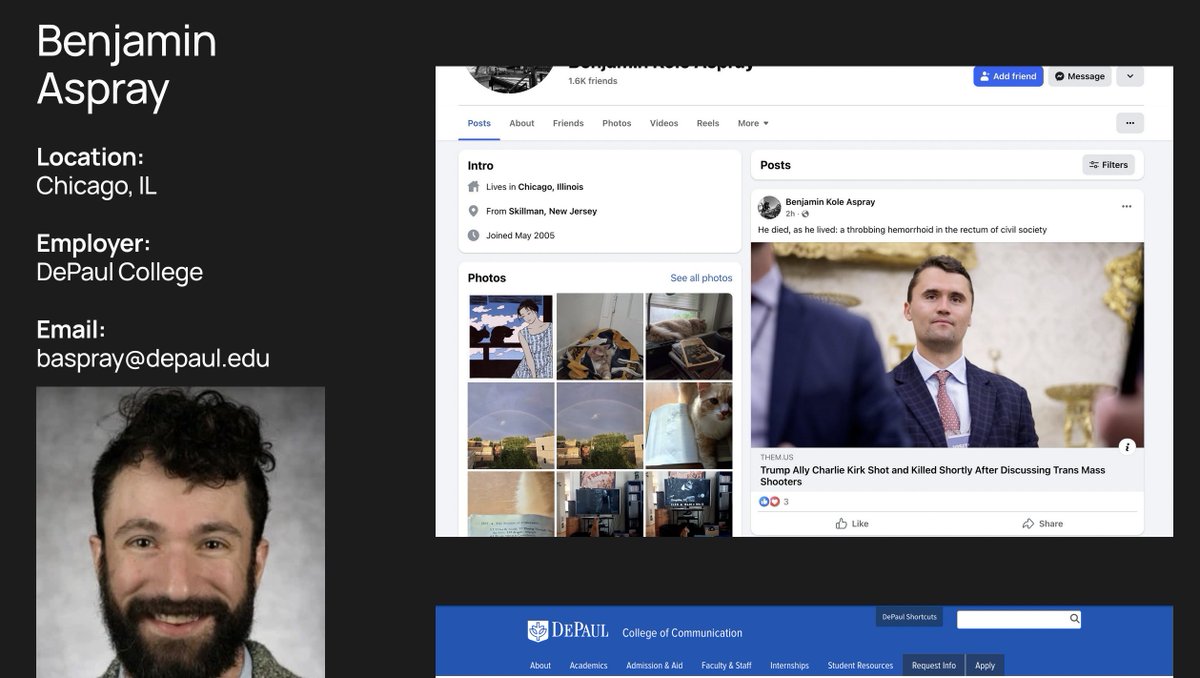Expand the chevron dropdown beside Message

point(1130,76)
